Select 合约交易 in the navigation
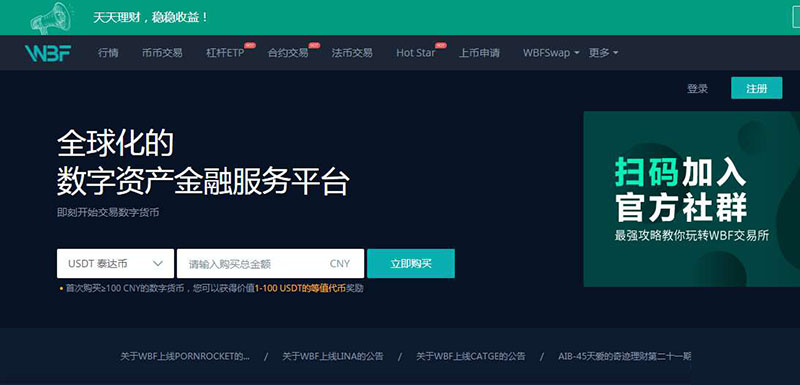The height and width of the screenshot is (385, 800). (288, 53)
